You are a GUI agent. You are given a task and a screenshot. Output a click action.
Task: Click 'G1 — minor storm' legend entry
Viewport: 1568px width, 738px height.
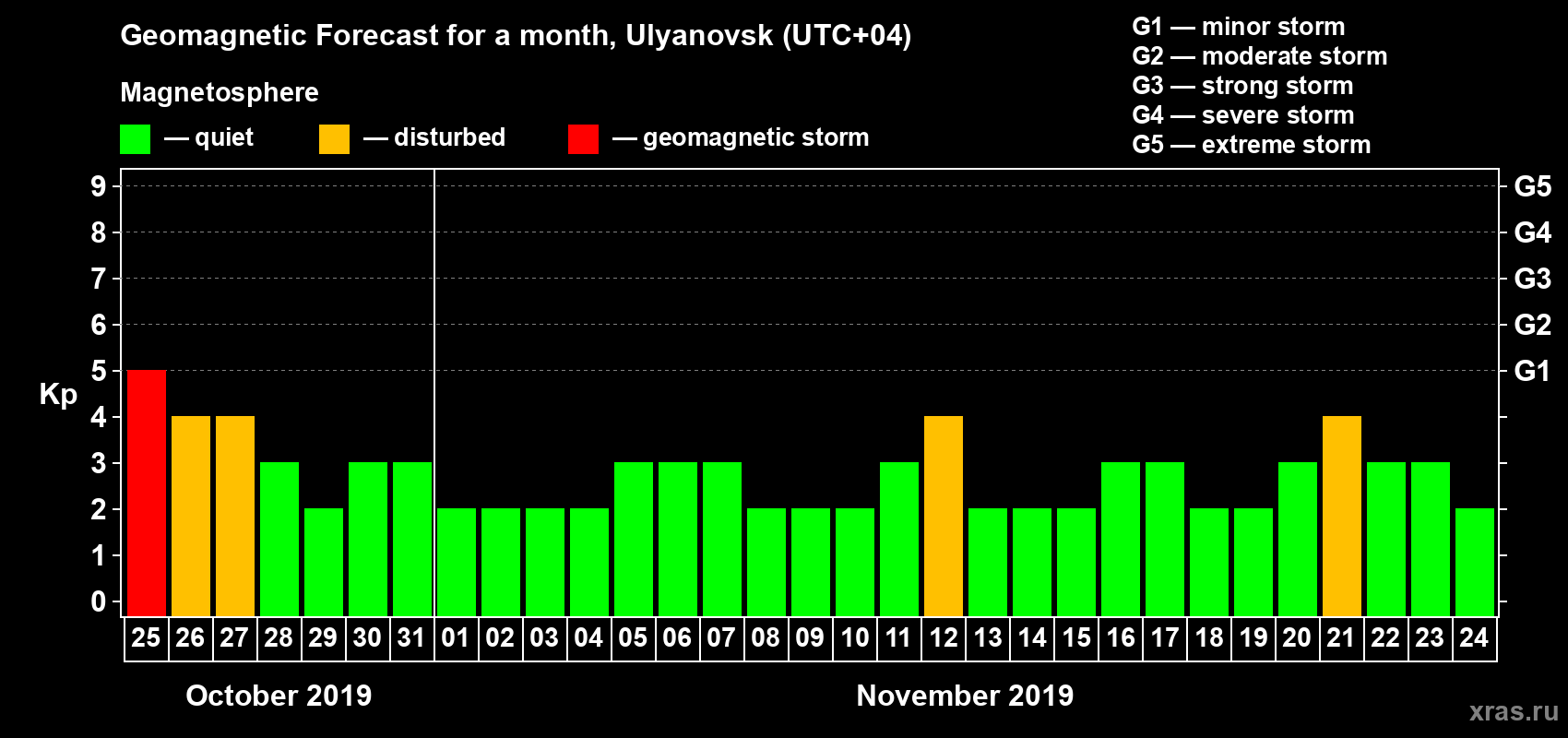1239,27
